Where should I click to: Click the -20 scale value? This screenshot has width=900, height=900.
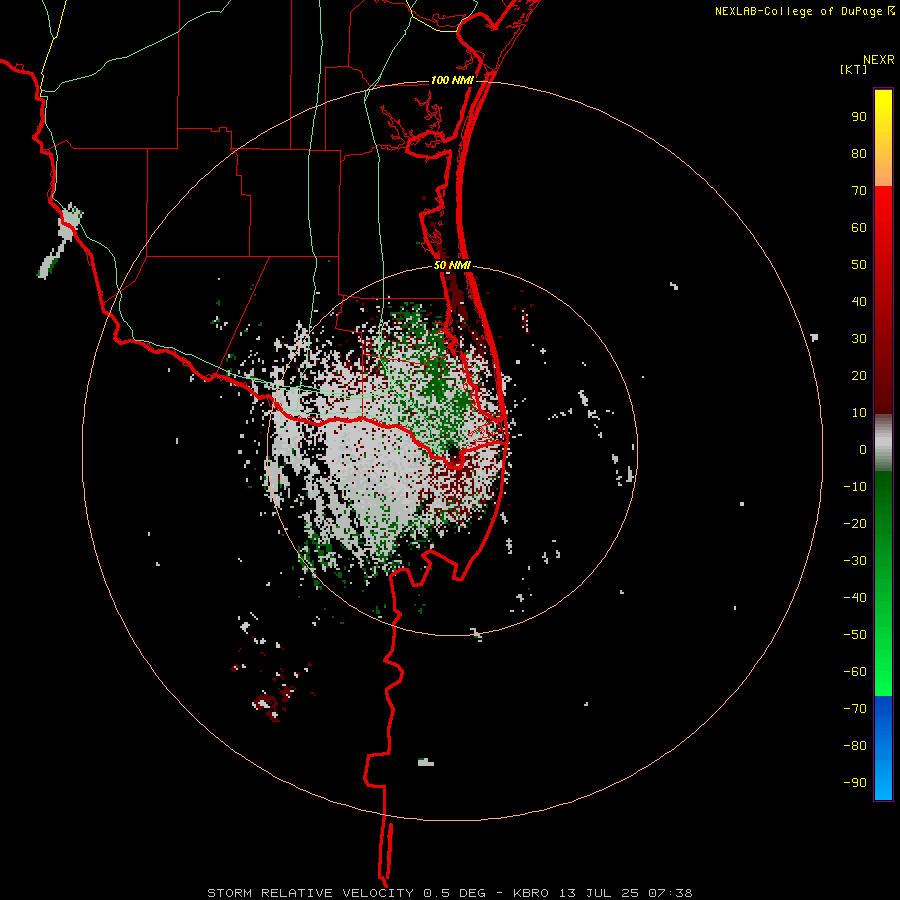(855, 524)
